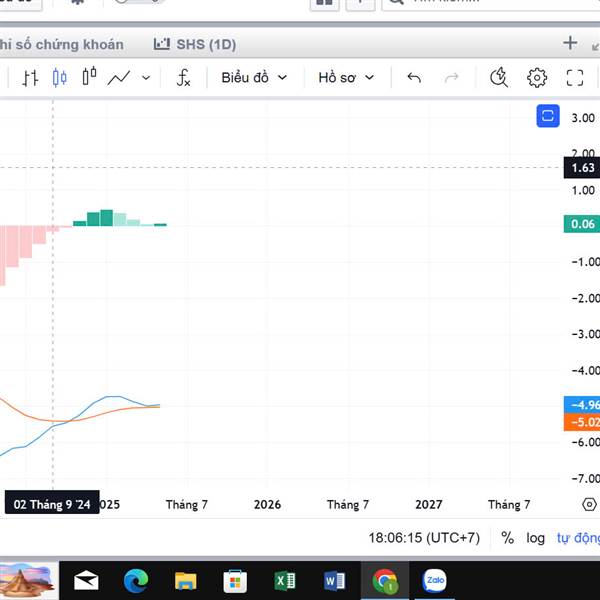Click the -4.96 MACD value label
Screen dimensions: 600x600
pos(582,405)
